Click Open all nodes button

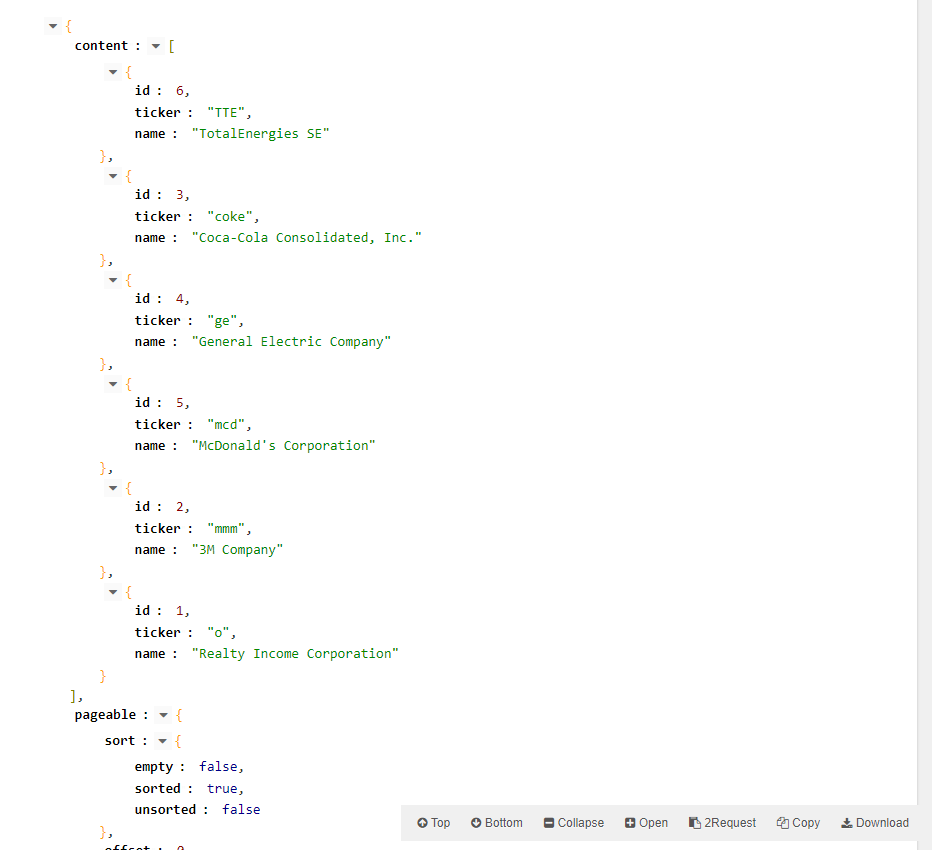646,823
